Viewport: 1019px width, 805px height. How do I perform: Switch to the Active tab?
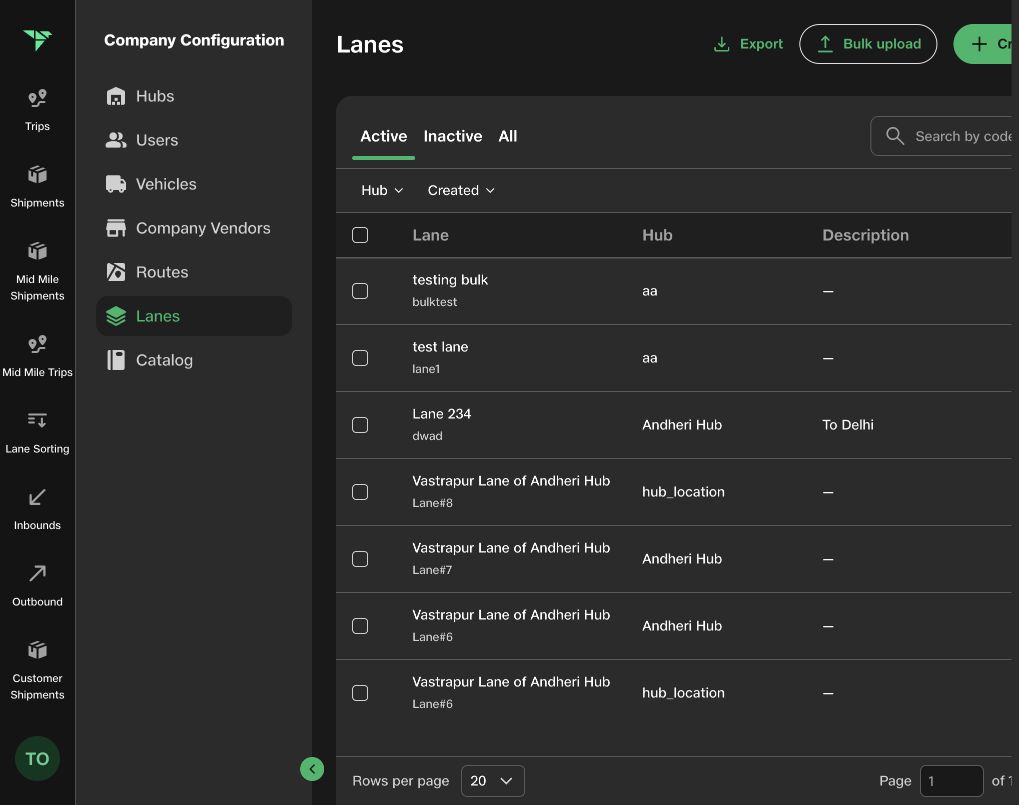point(383,136)
